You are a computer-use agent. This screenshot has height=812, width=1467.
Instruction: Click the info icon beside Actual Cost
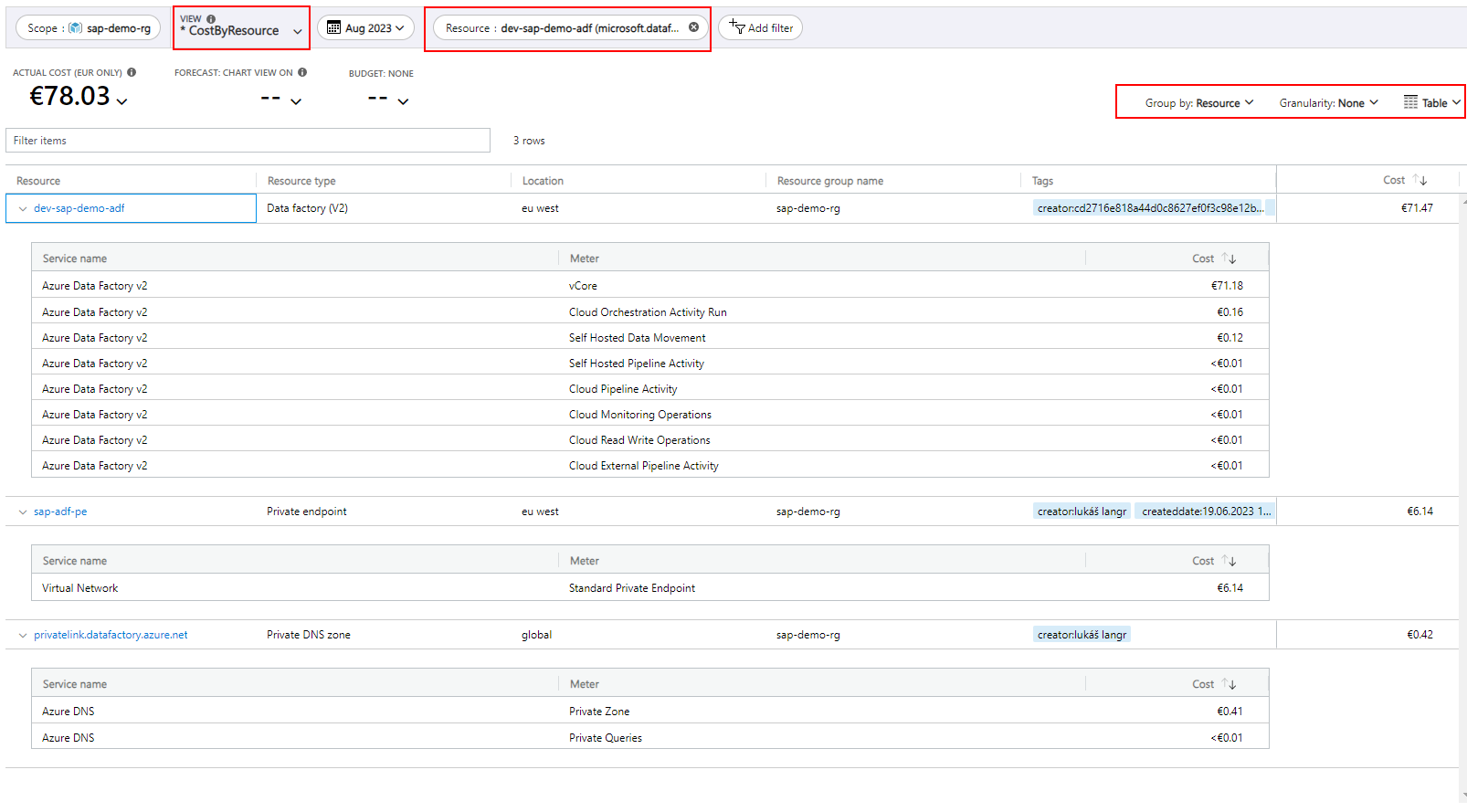click(x=132, y=72)
